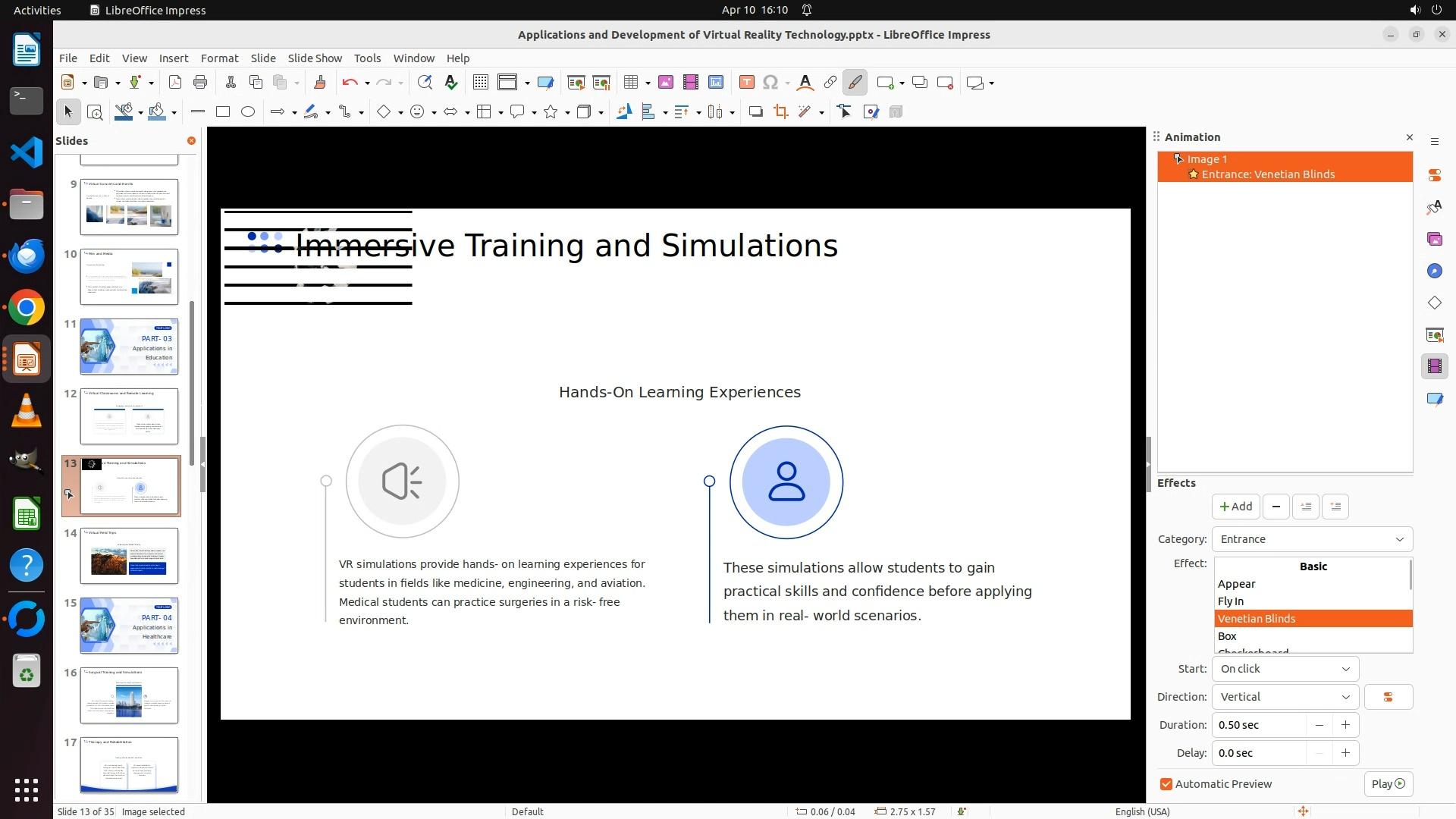Click the Export as PDF icon

click(x=174, y=83)
